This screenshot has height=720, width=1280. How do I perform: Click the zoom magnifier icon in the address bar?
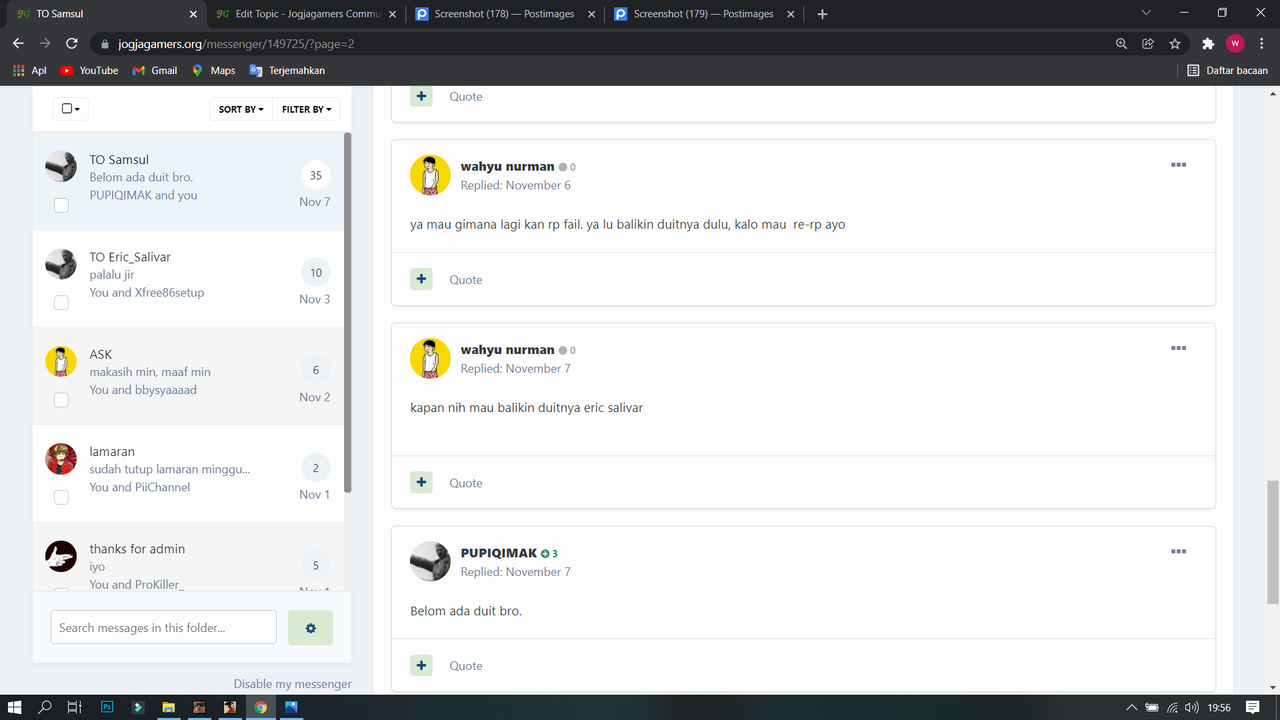[x=1121, y=44]
